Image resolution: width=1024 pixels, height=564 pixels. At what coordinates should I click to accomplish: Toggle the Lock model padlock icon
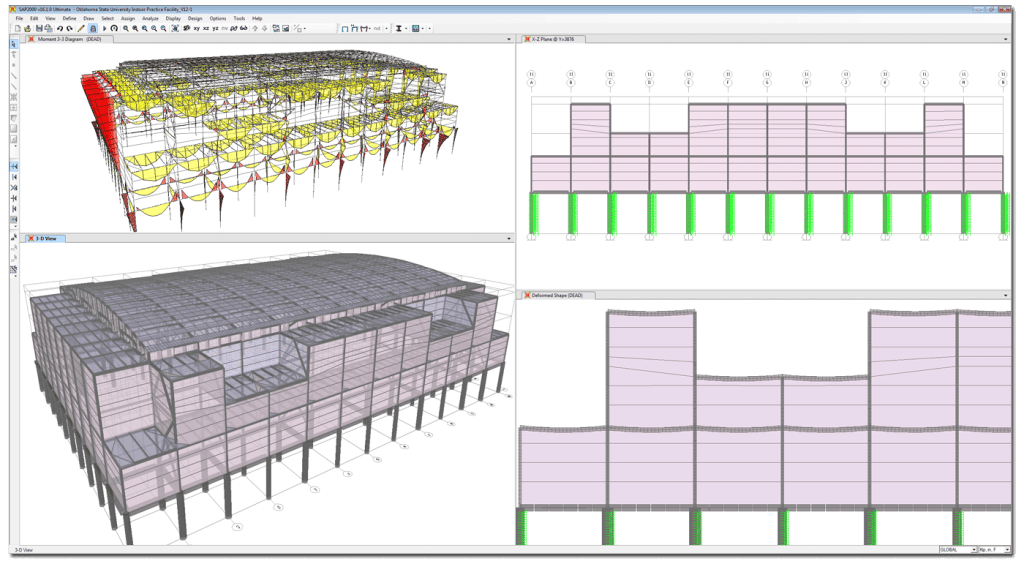point(93,28)
